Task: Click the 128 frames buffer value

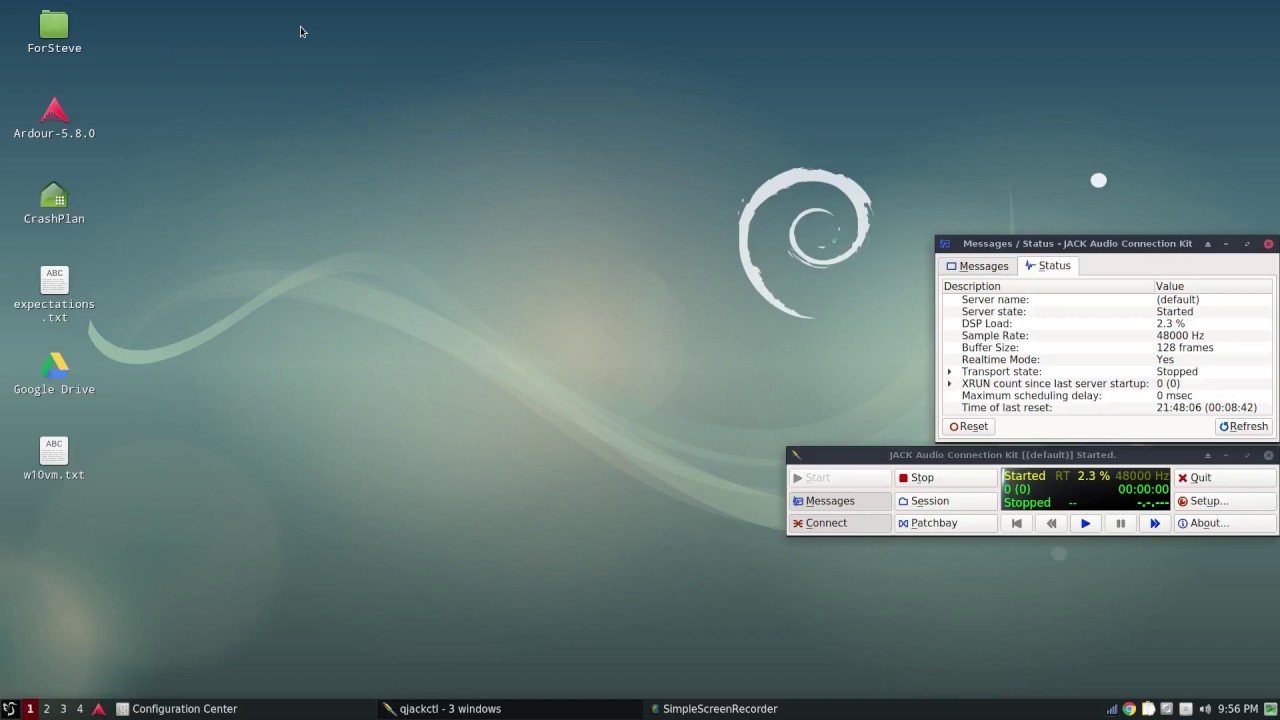Action: tap(1185, 348)
